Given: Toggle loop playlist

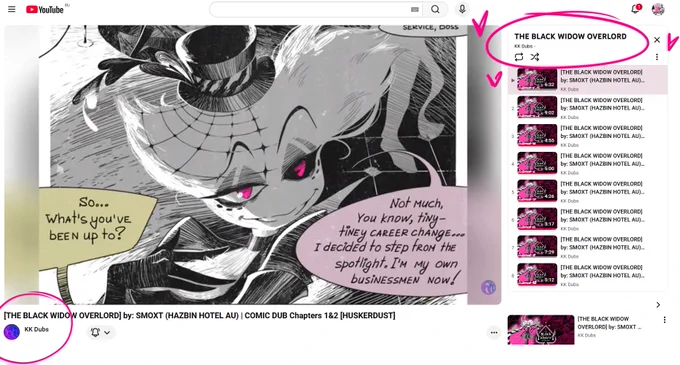Looking at the screenshot, I should (519, 57).
